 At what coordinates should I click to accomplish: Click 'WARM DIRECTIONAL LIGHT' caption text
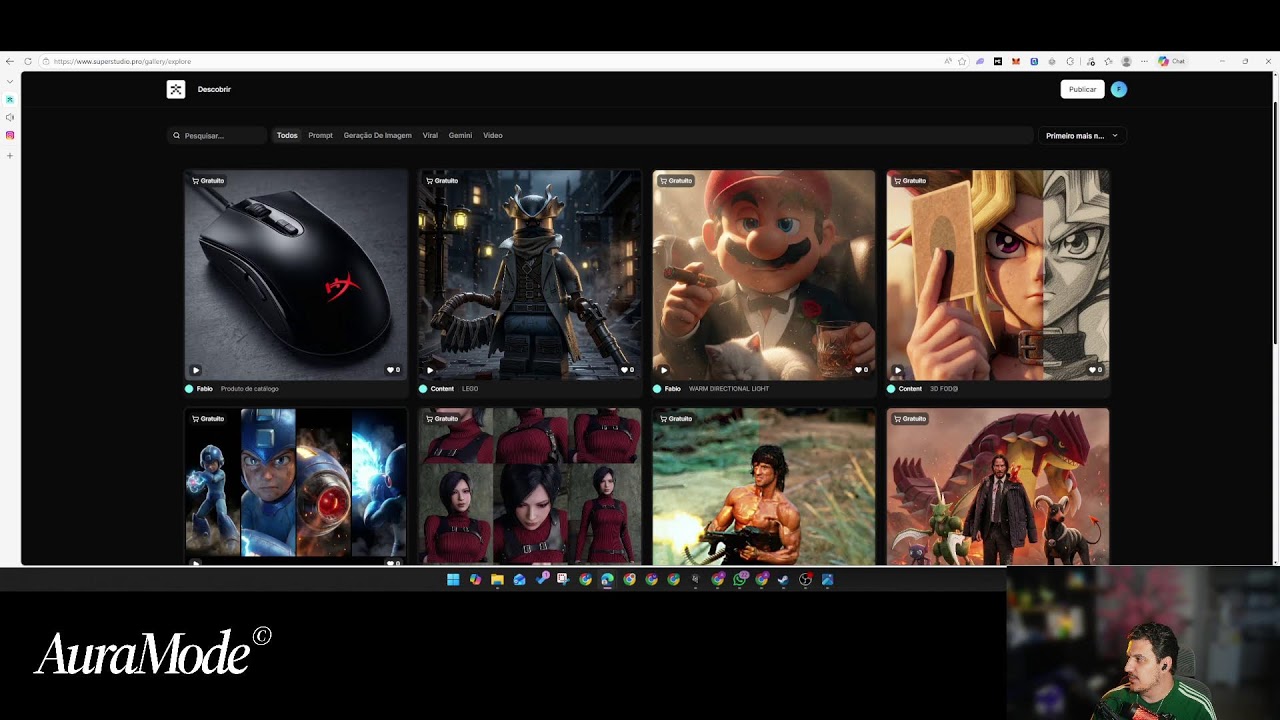click(x=729, y=388)
